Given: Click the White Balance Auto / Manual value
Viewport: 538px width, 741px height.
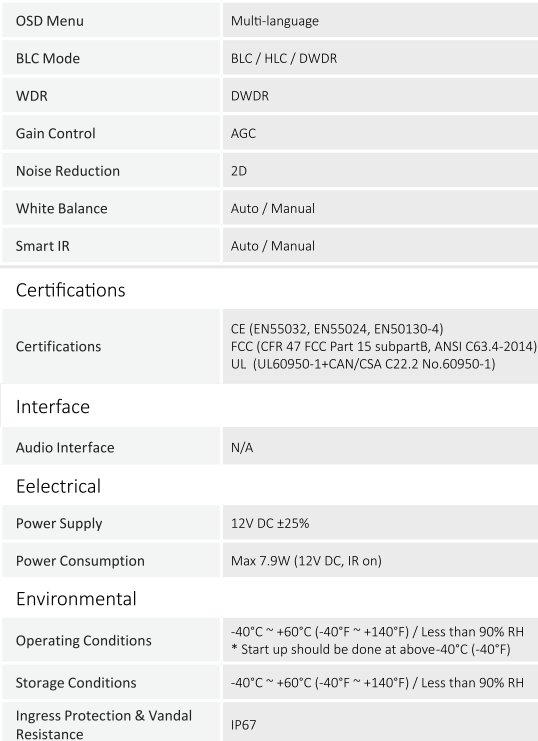Looking at the screenshot, I should click(273, 208).
